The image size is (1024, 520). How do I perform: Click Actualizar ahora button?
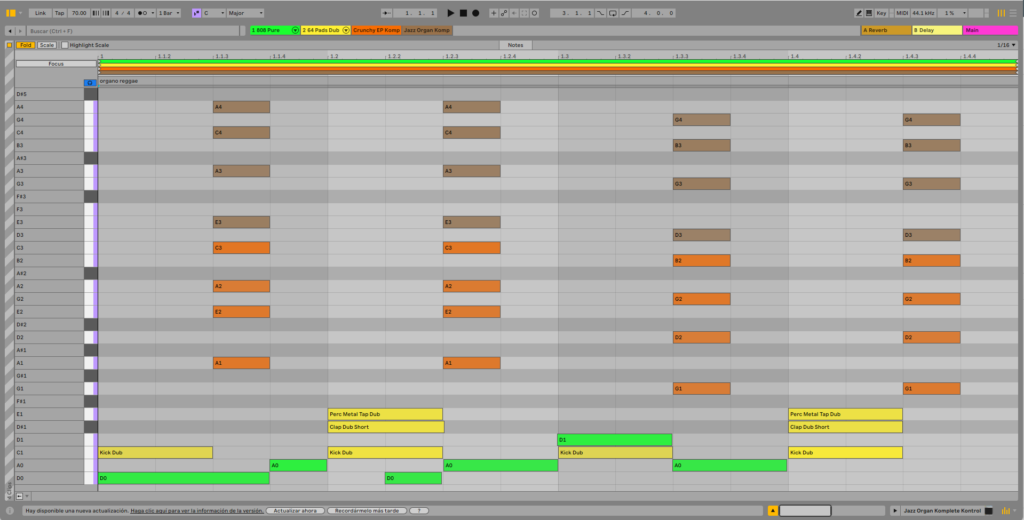(x=295, y=511)
